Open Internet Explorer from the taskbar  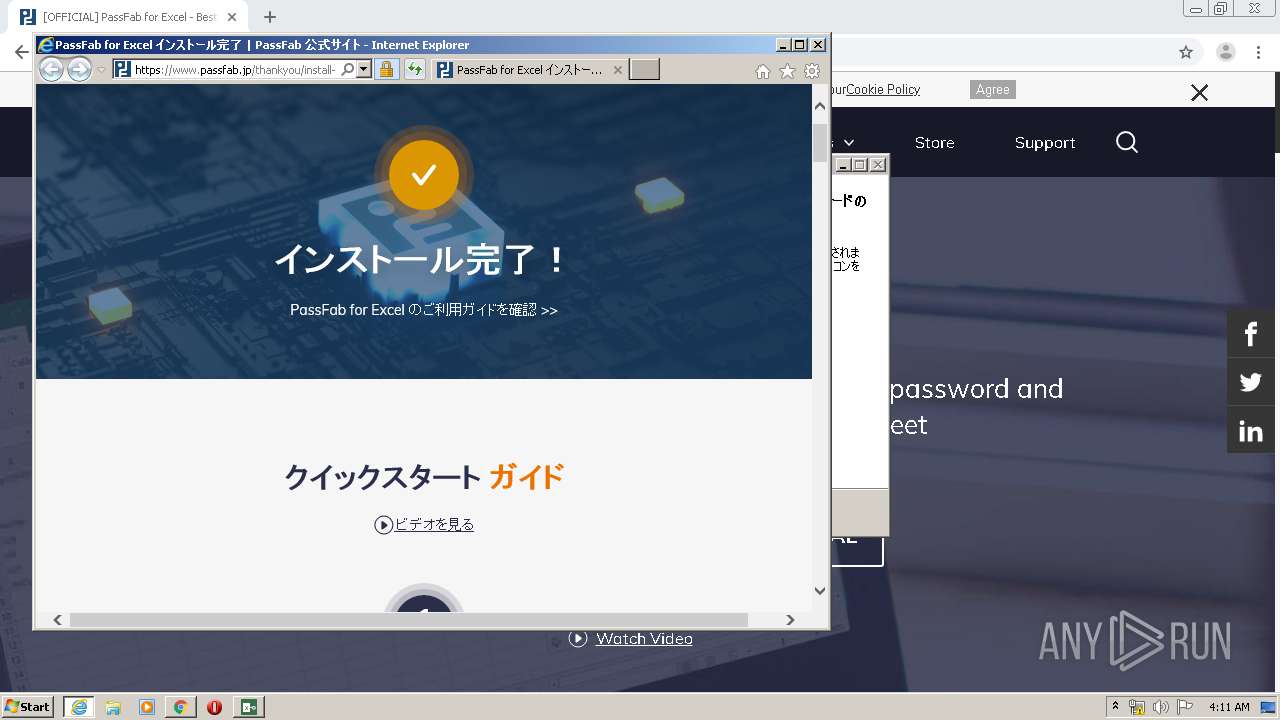78,707
